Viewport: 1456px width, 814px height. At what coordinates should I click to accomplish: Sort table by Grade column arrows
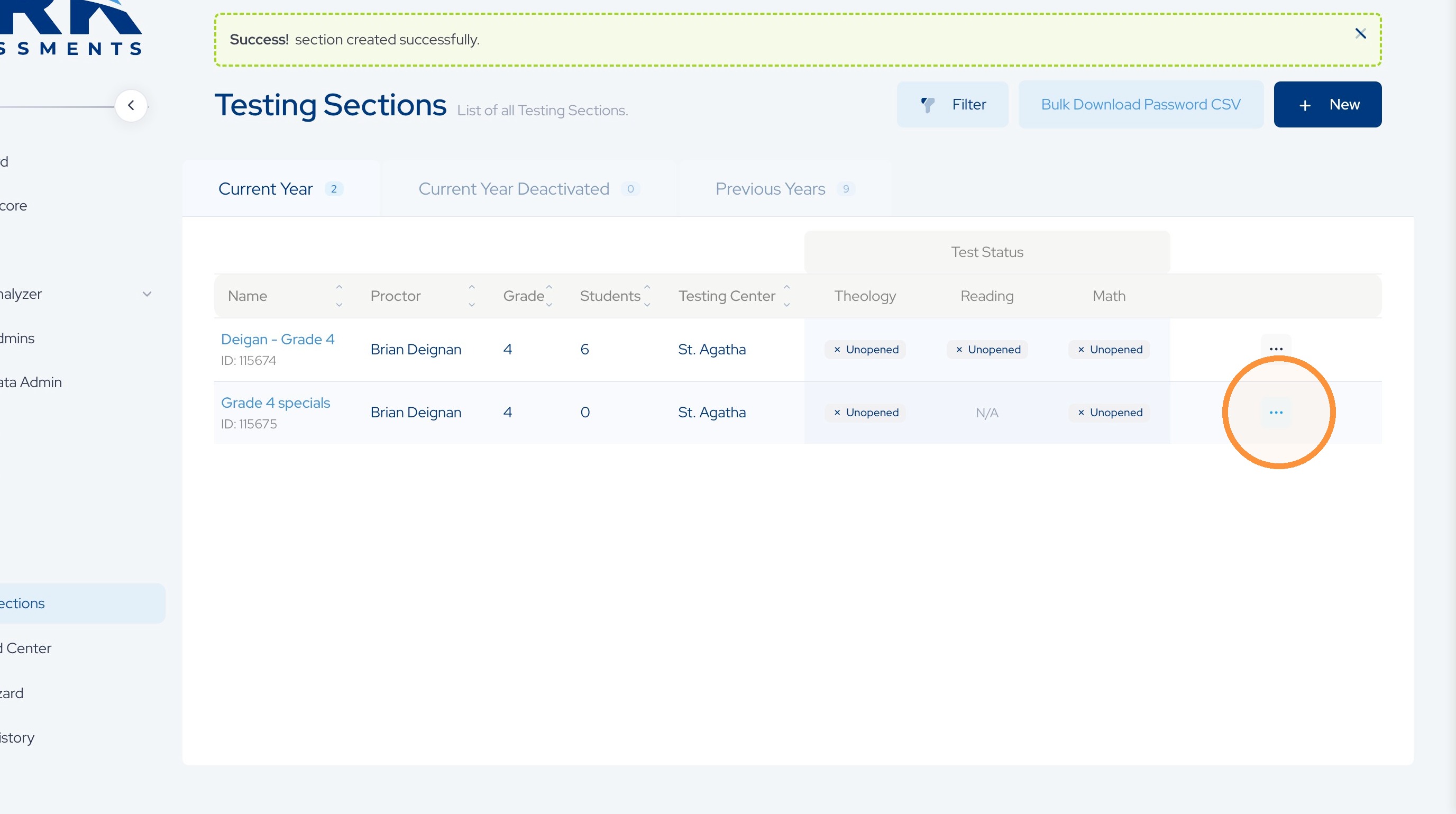(x=549, y=296)
